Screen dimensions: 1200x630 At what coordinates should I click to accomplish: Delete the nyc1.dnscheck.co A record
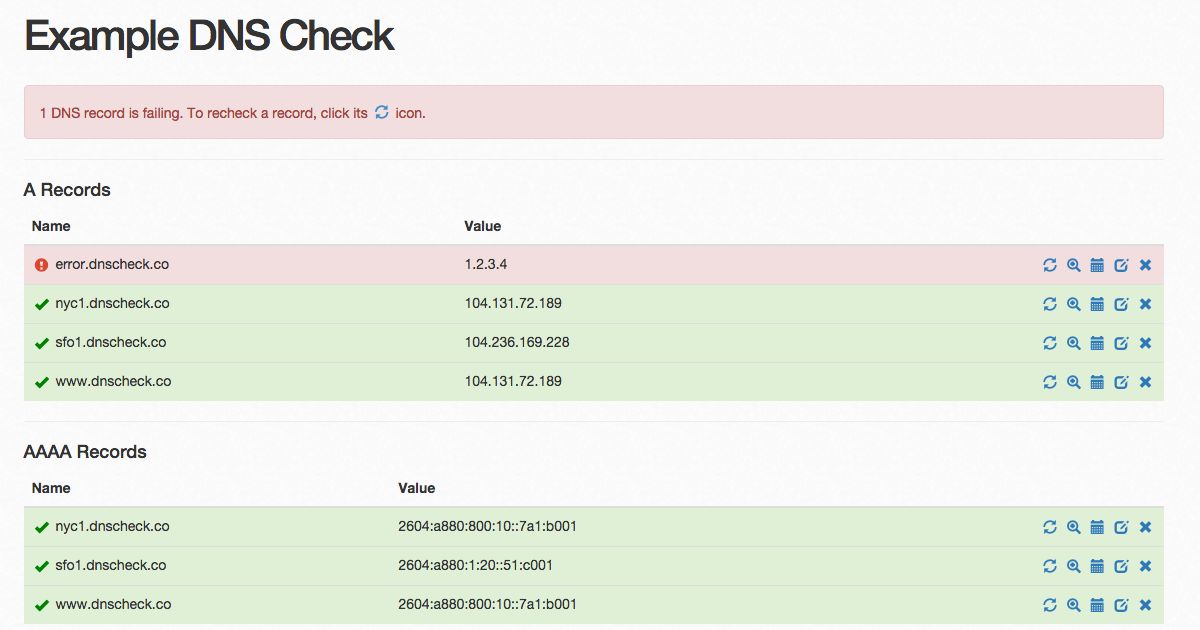(1145, 304)
